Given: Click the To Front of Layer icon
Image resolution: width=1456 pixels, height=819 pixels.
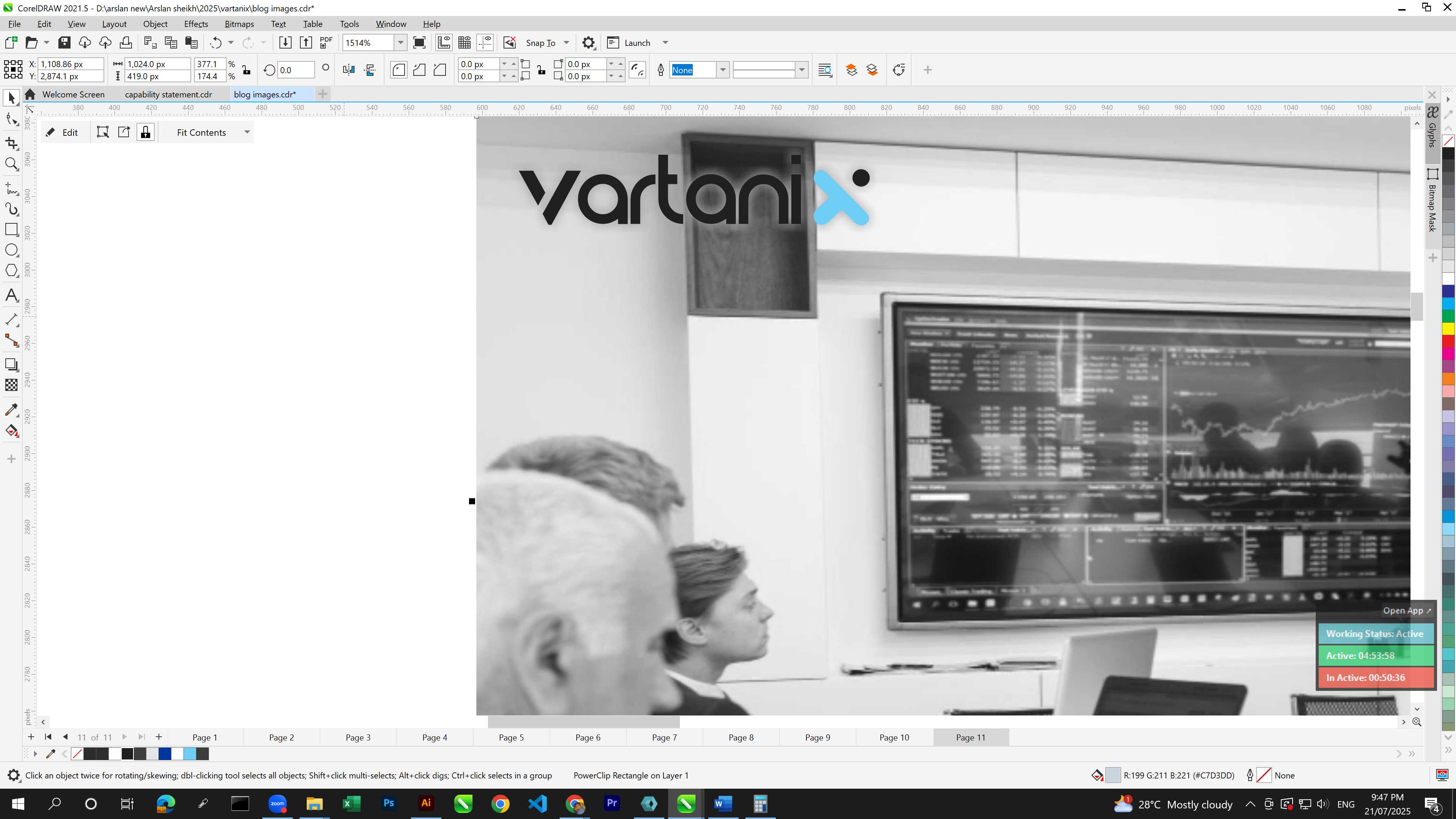Looking at the screenshot, I should 851,70.
